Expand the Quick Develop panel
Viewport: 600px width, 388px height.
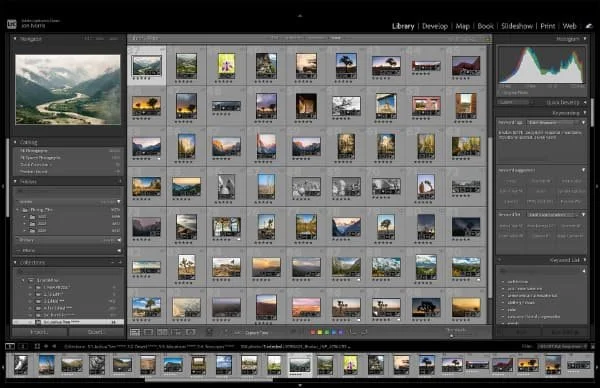(x=585, y=103)
